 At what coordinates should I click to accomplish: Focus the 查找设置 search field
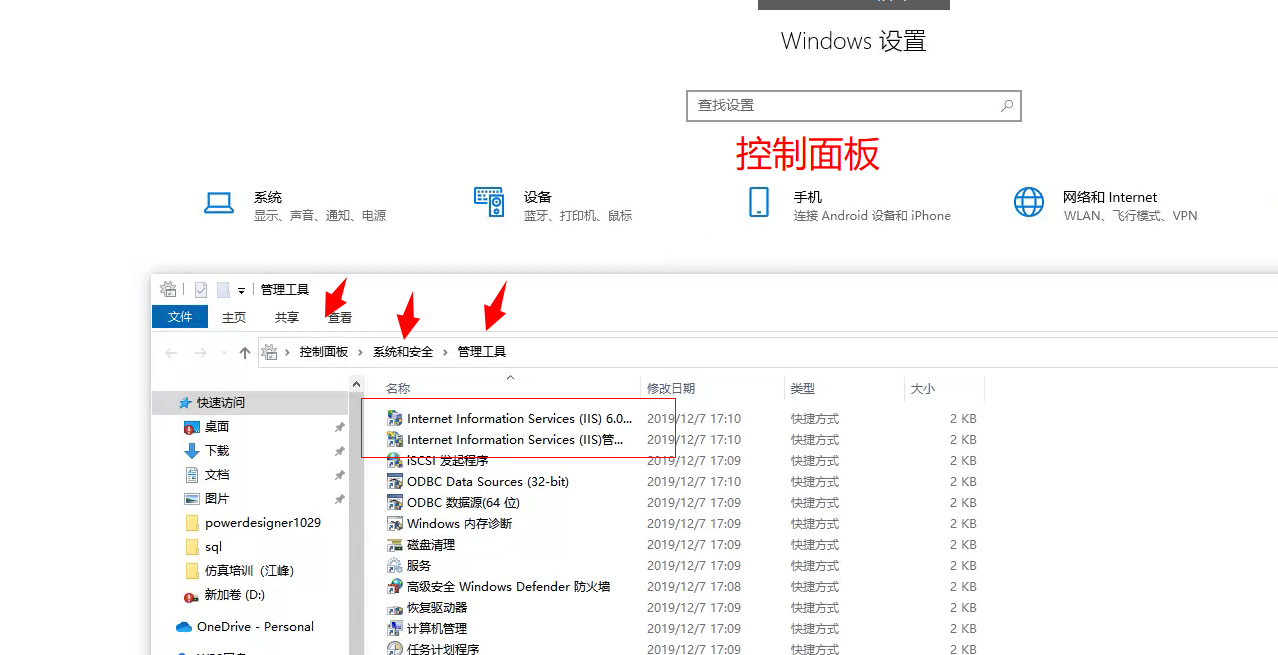[854, 105]
